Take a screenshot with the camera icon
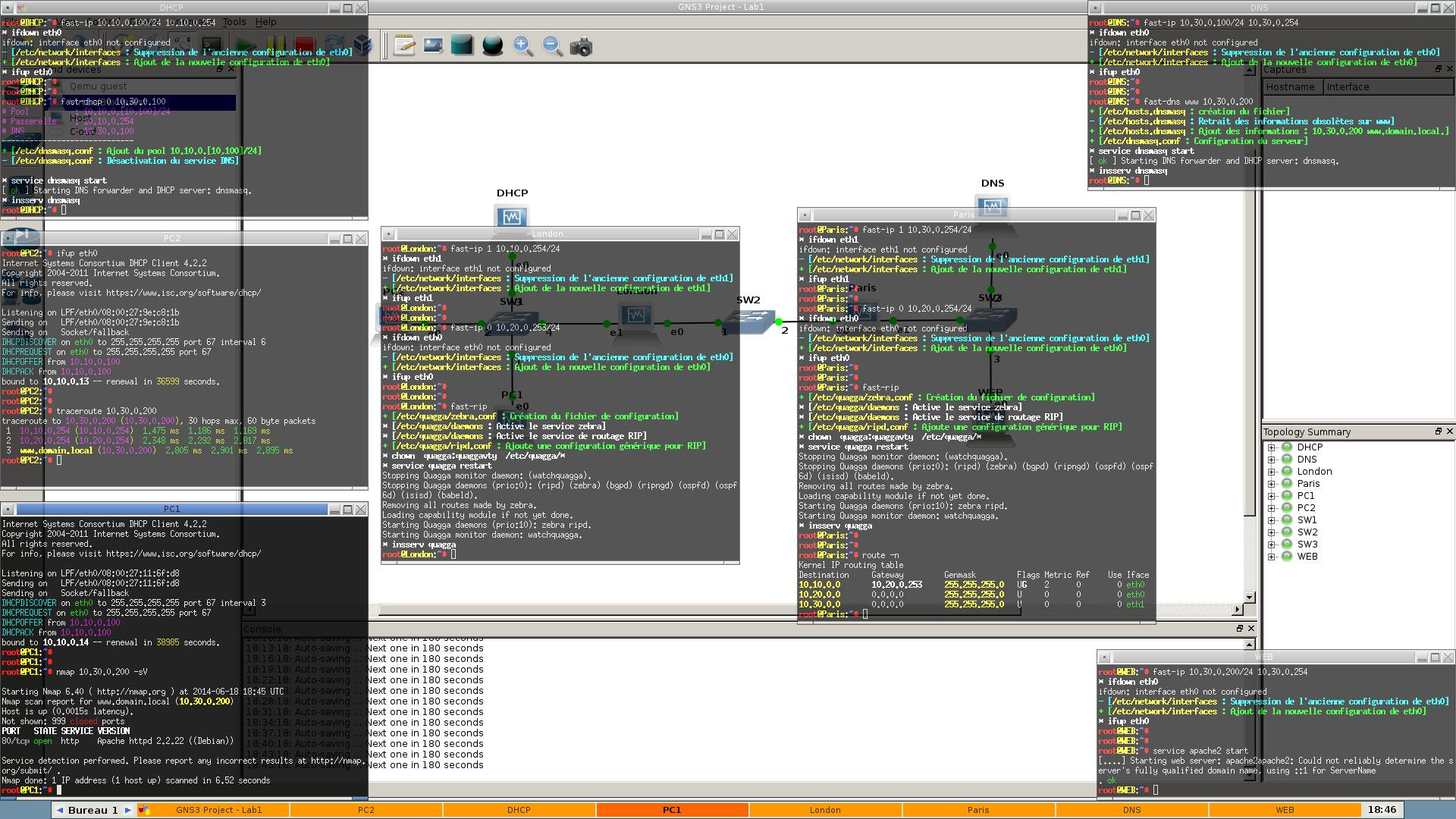 point(581,46)
